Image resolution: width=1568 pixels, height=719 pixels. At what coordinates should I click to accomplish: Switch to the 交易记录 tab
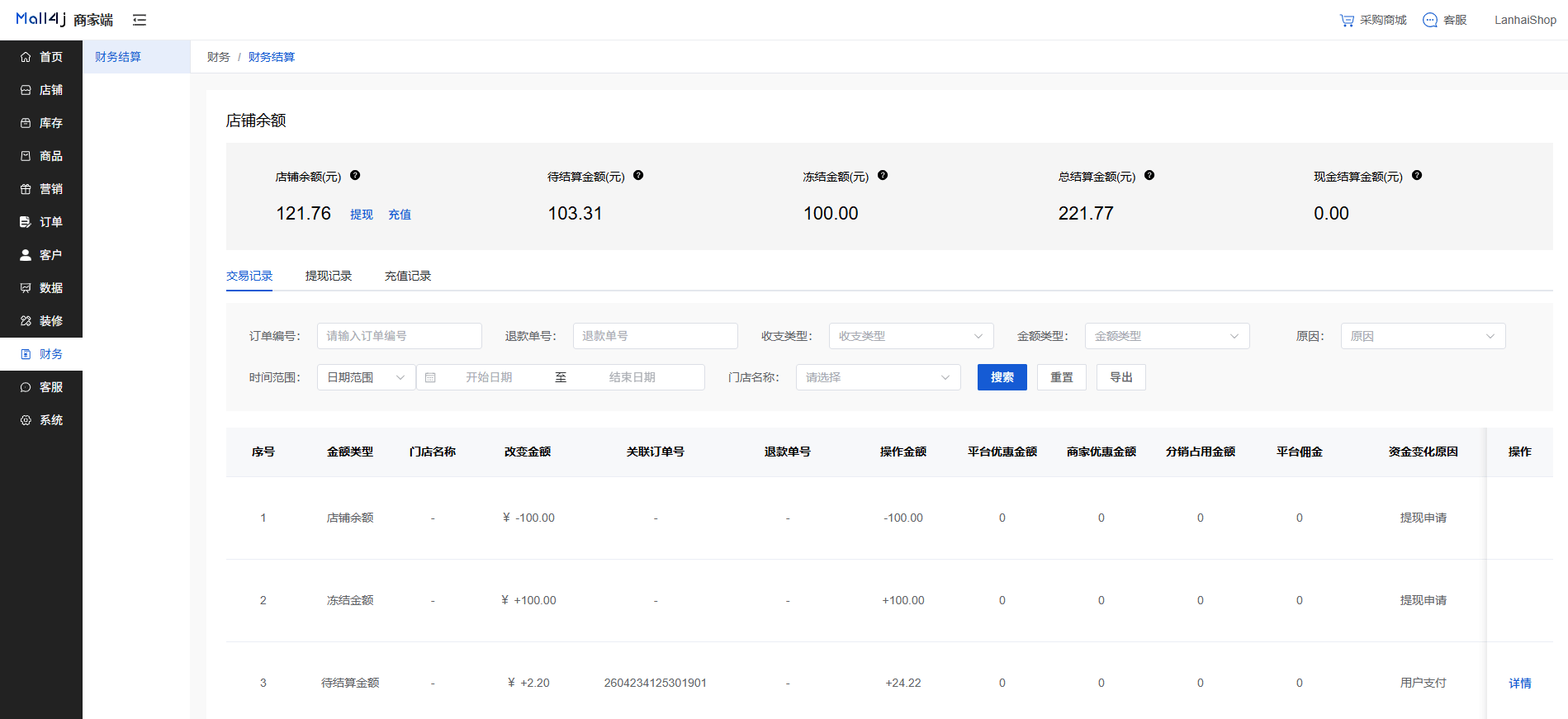pyautogui.click(x=249, y=276)
